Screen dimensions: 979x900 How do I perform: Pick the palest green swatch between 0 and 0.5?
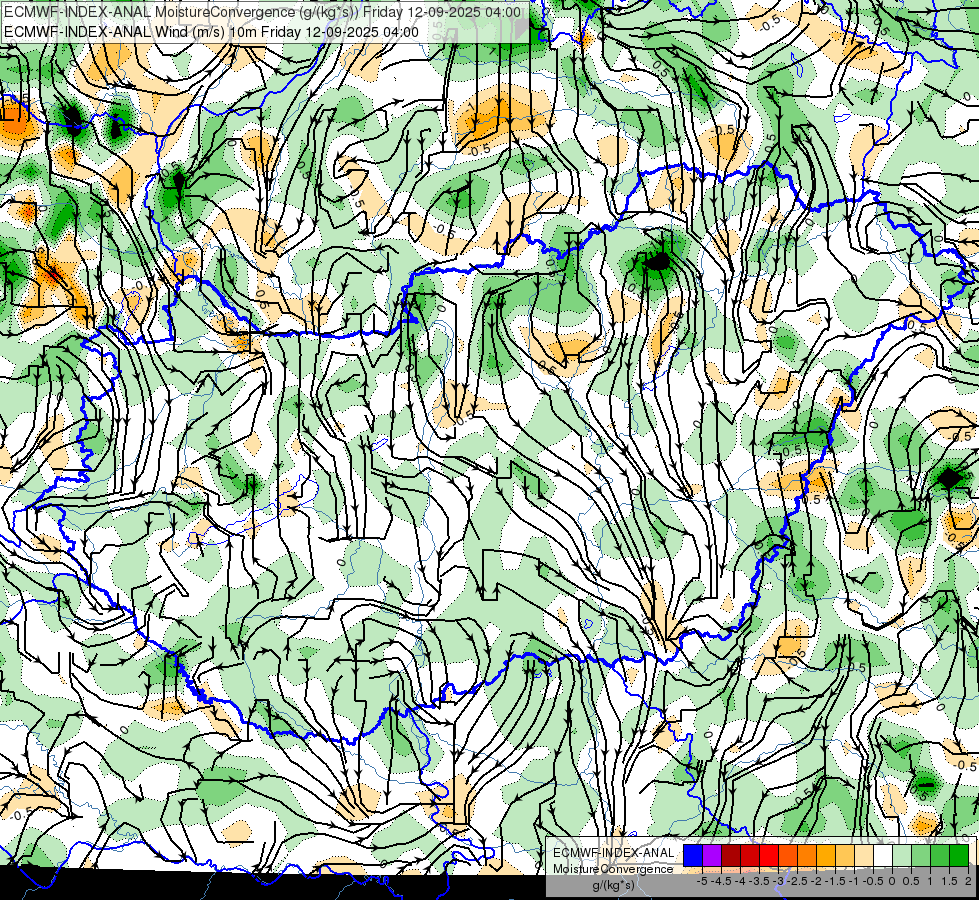(x=902, y=855)
